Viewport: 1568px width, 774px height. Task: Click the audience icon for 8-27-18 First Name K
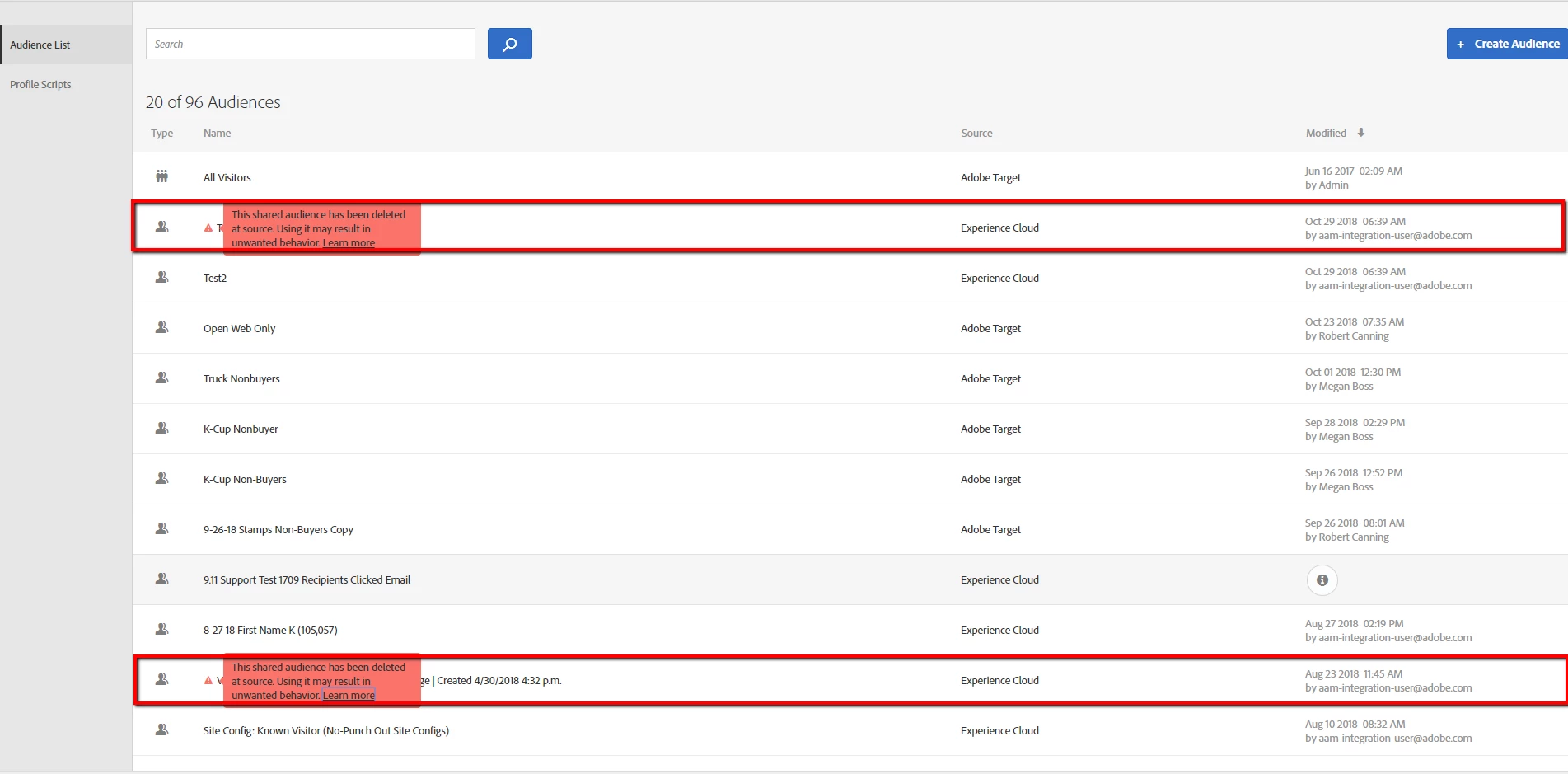coord(162,629)
